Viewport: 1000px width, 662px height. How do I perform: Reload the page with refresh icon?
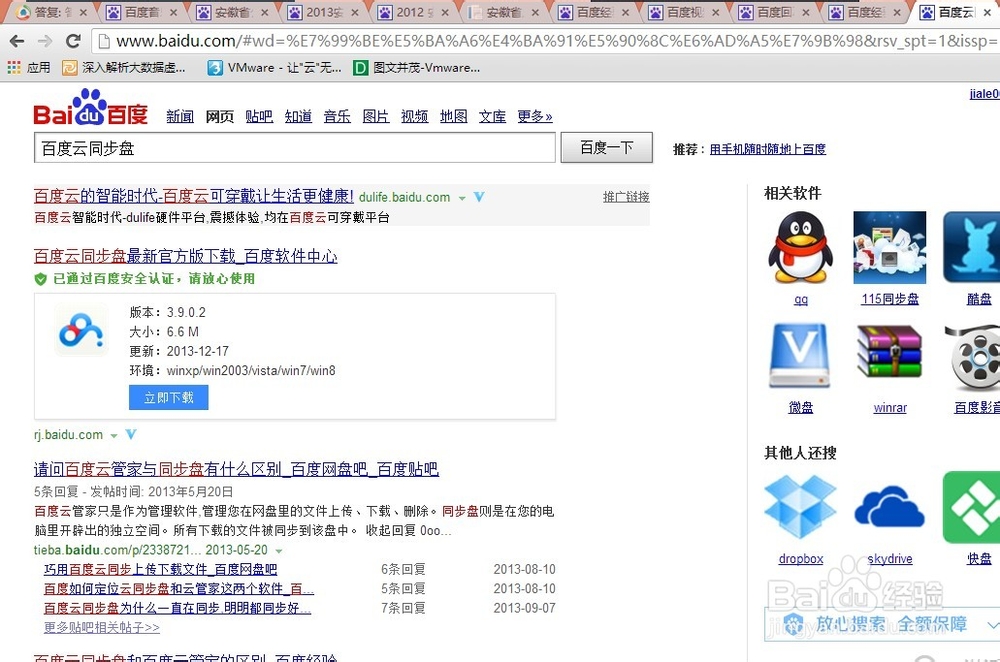[x=73, y=41]
